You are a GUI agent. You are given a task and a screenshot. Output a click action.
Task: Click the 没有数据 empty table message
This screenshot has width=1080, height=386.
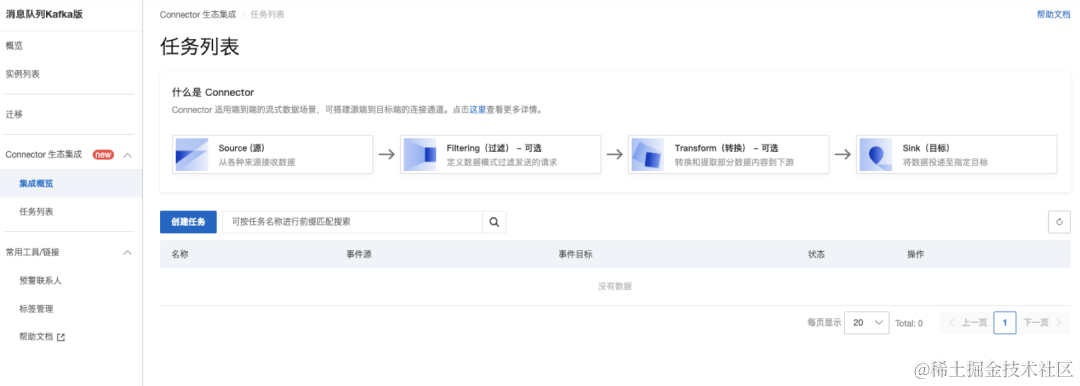(615, 286)
